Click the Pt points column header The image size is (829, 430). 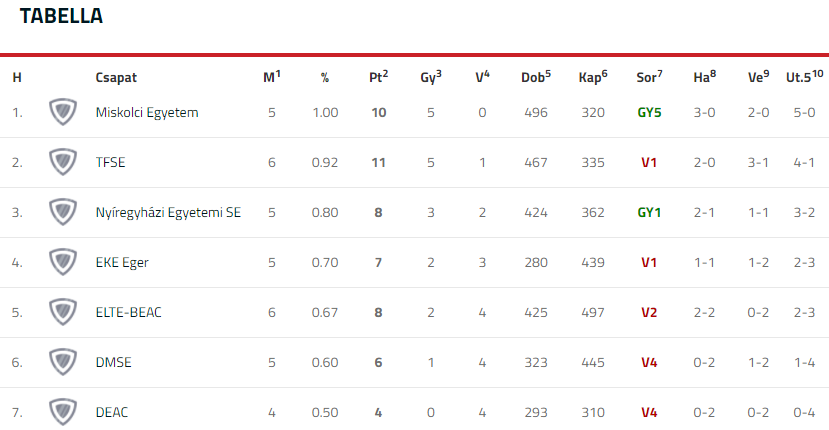(379, 77)
